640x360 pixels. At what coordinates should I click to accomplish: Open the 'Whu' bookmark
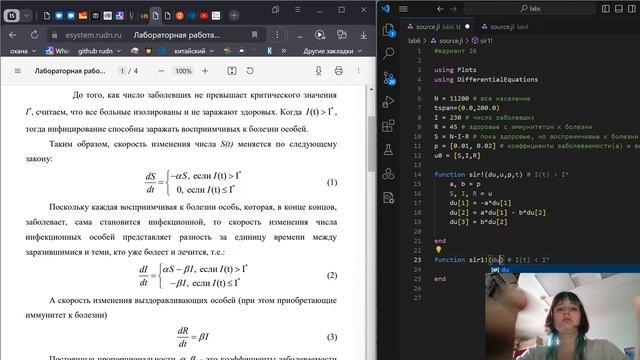pos(57,51)
